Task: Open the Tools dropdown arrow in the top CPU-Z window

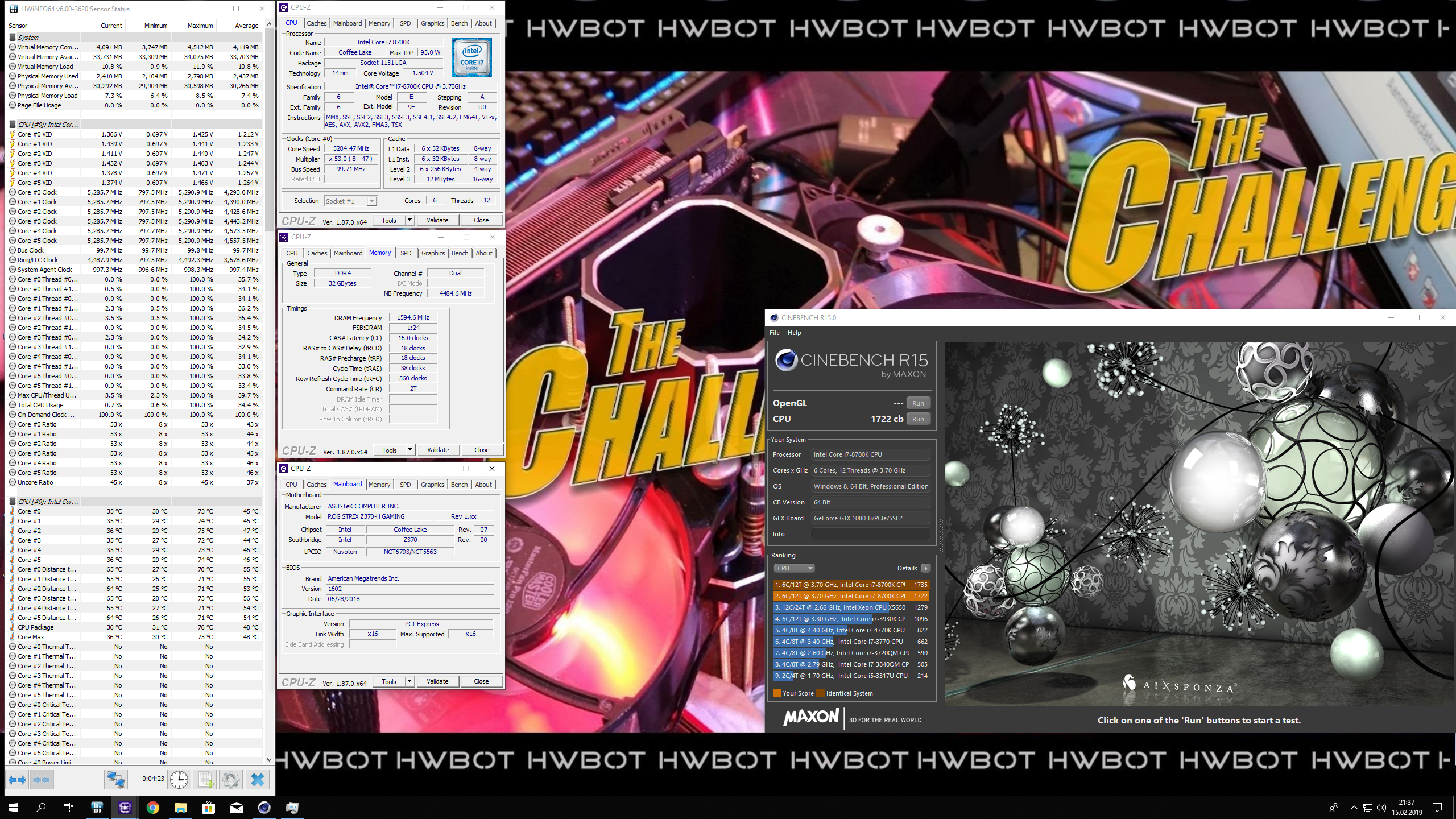Action: [409, 220]
